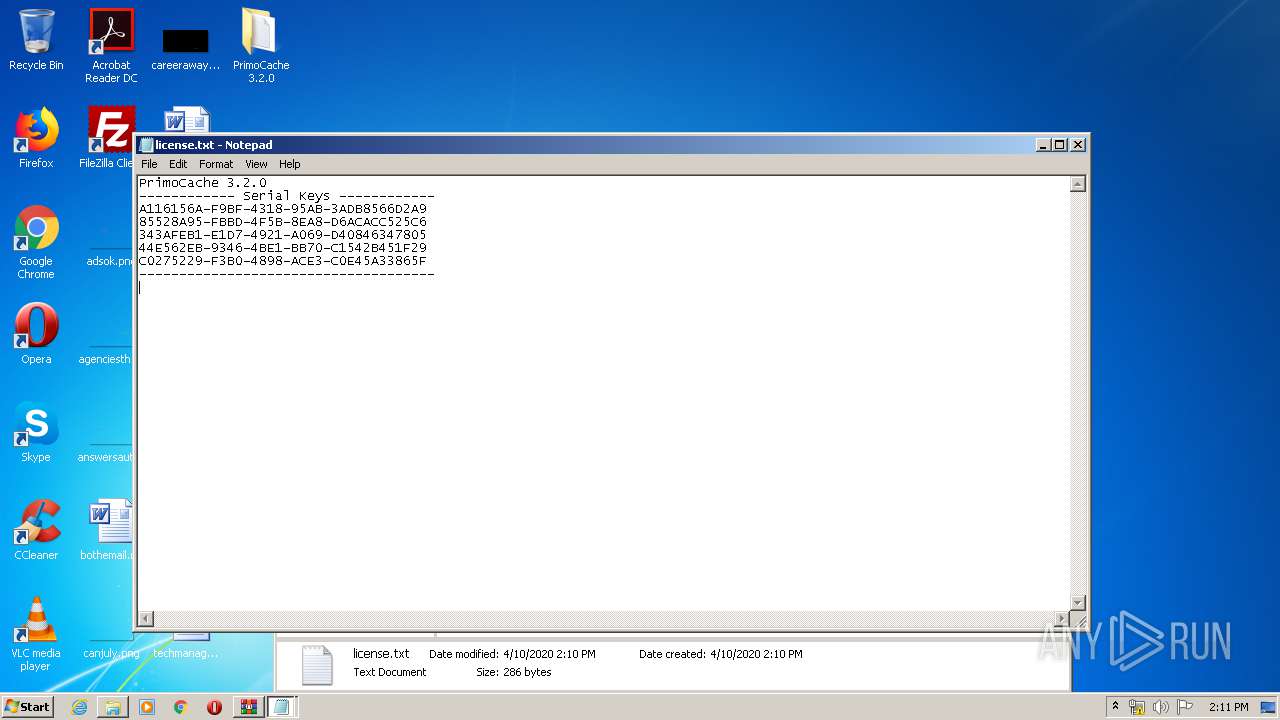Close the license.txt Notepad window
This screenshot has height=720, width=1280.
tap(1078, 145)
